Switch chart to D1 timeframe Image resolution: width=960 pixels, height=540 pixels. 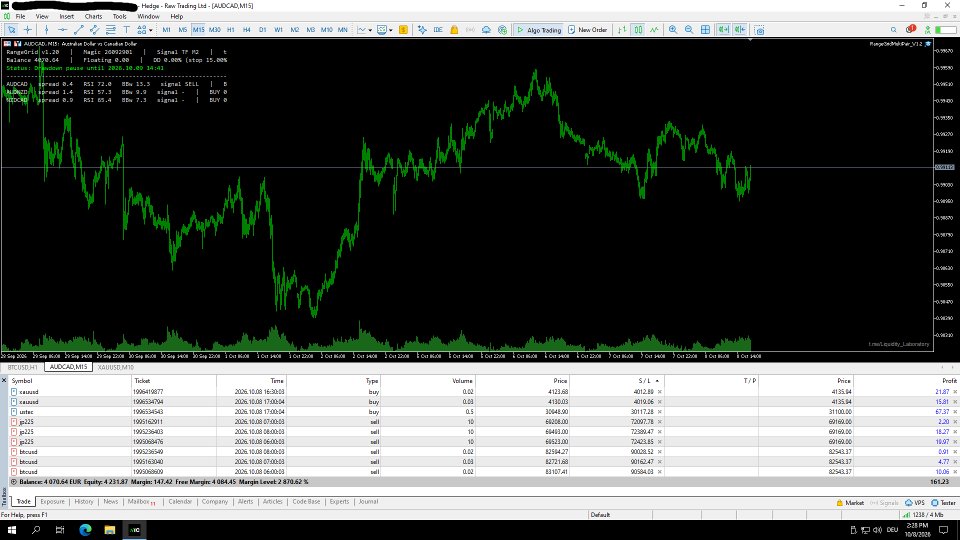[x=262, y=29]
